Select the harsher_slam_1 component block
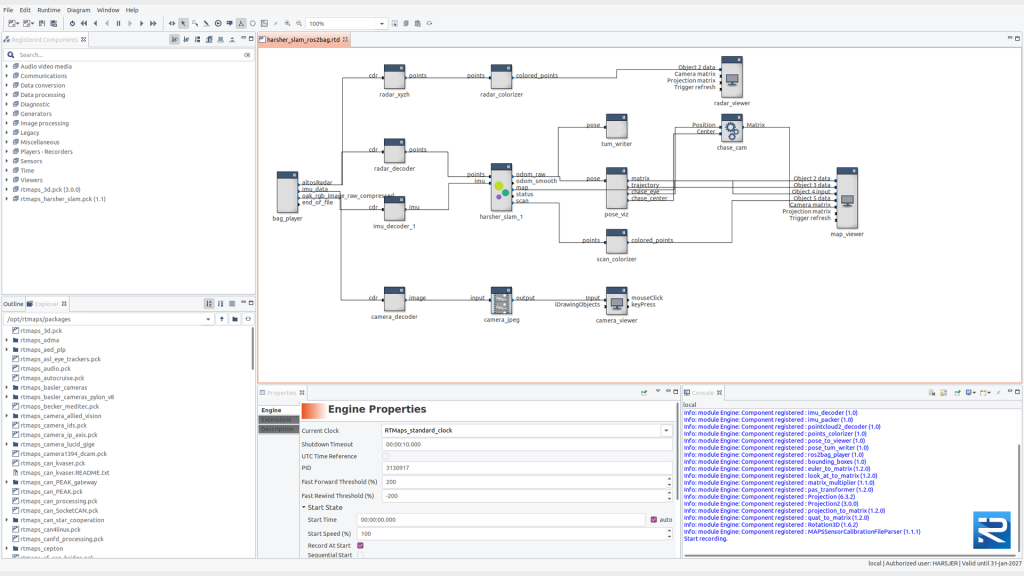This screenshot has width=1024, height=576. pos(501,187)
